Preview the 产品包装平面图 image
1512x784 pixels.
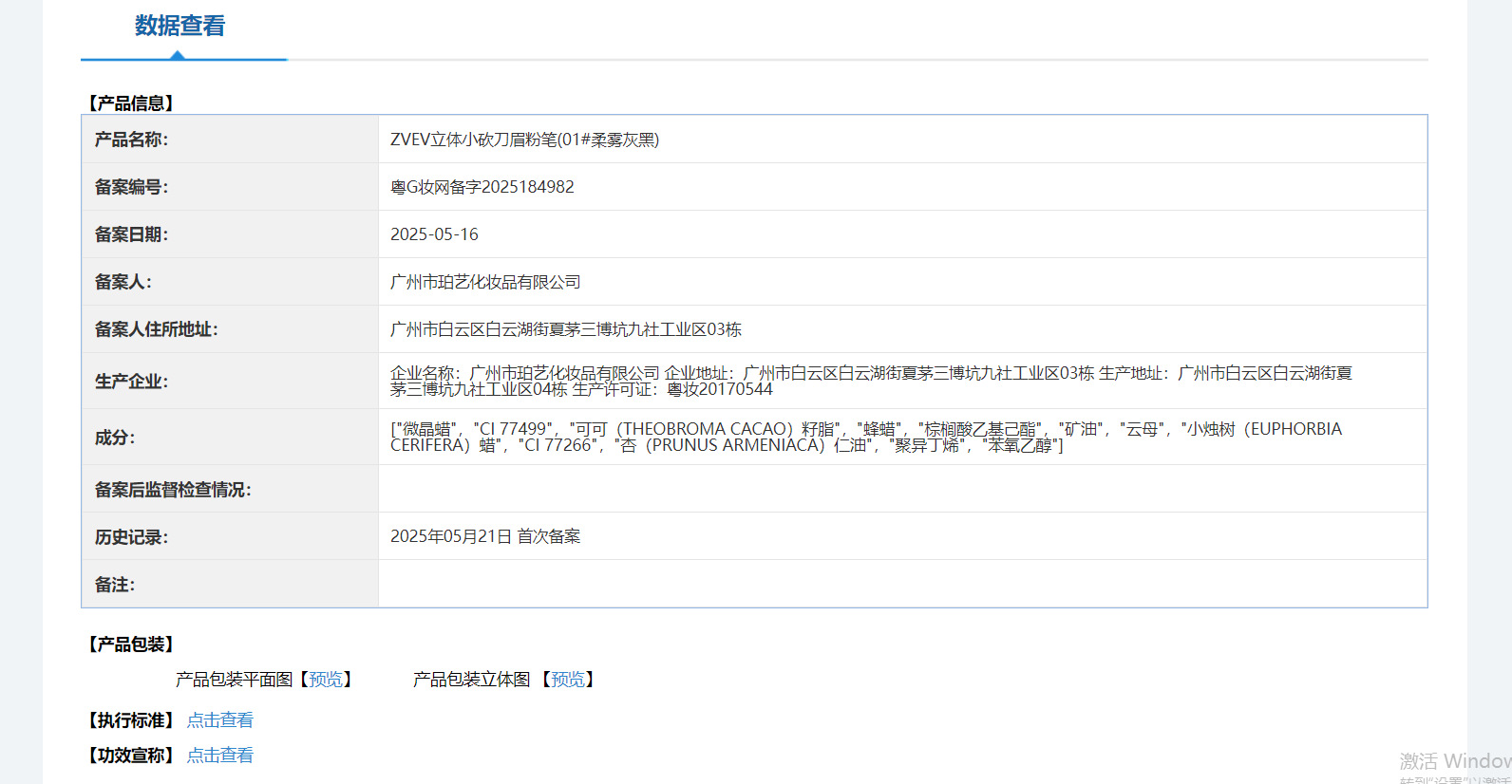coord(326,680)
